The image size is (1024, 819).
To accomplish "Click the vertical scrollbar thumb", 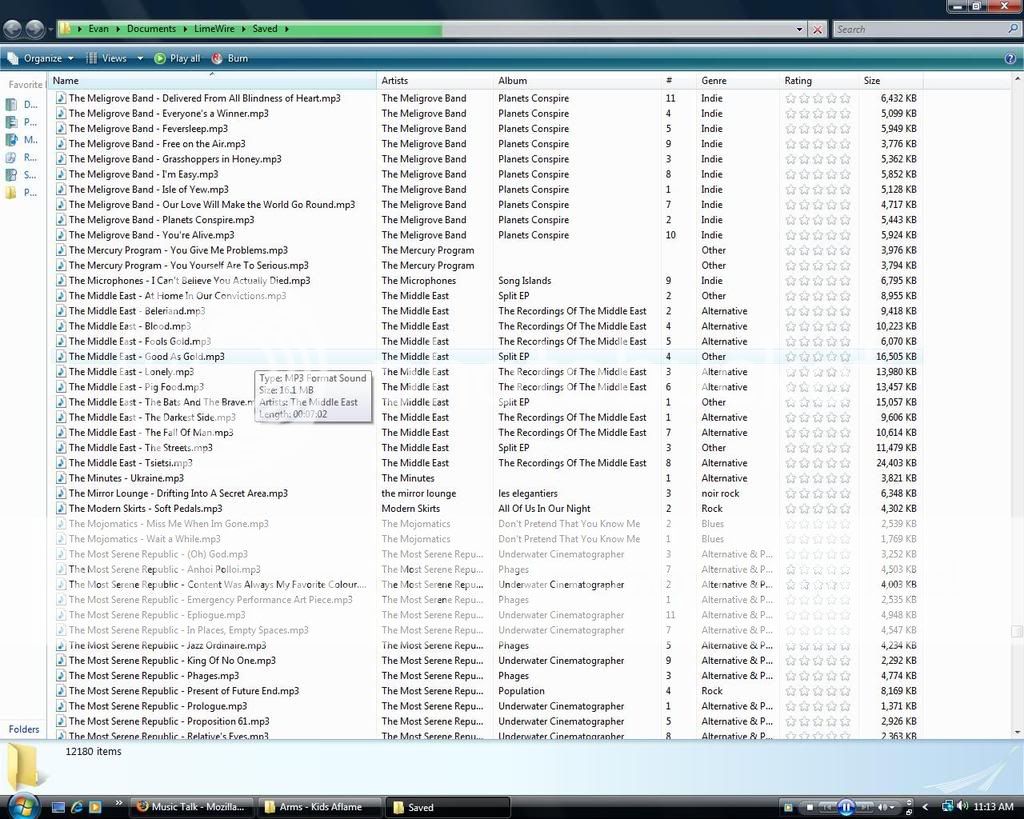I will point(1016,631).
